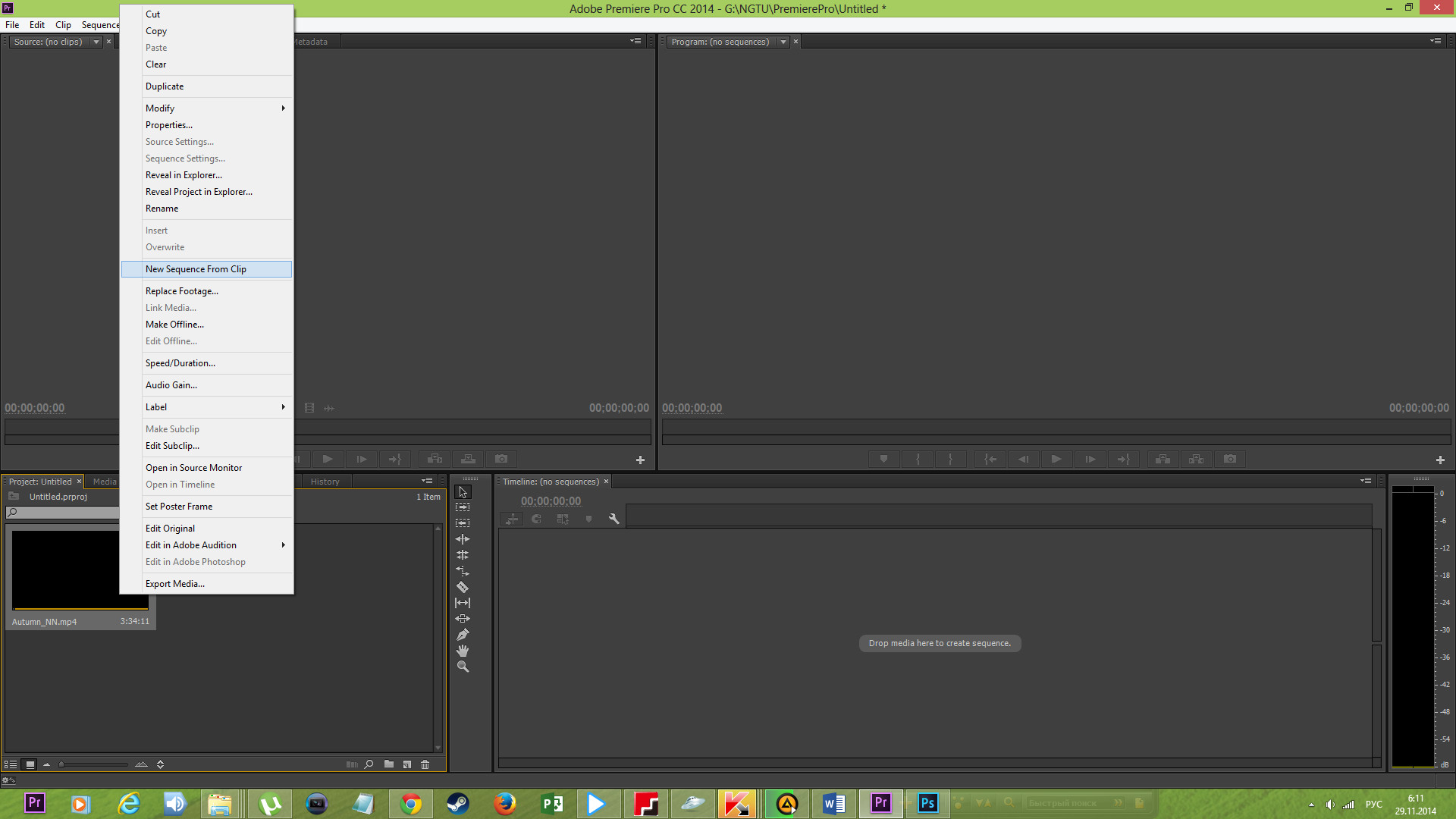Click Lift button in Program monitor
The image size is (1456, 819).
(x=1163, y=459)
